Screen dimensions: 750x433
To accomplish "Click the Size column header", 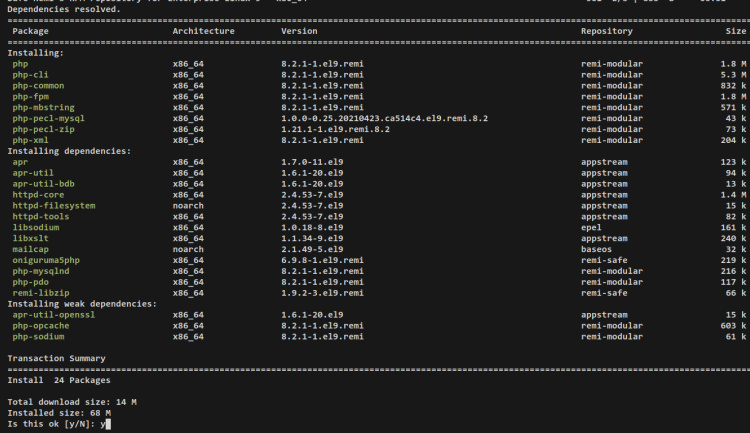I will click(x=735, y=31).
